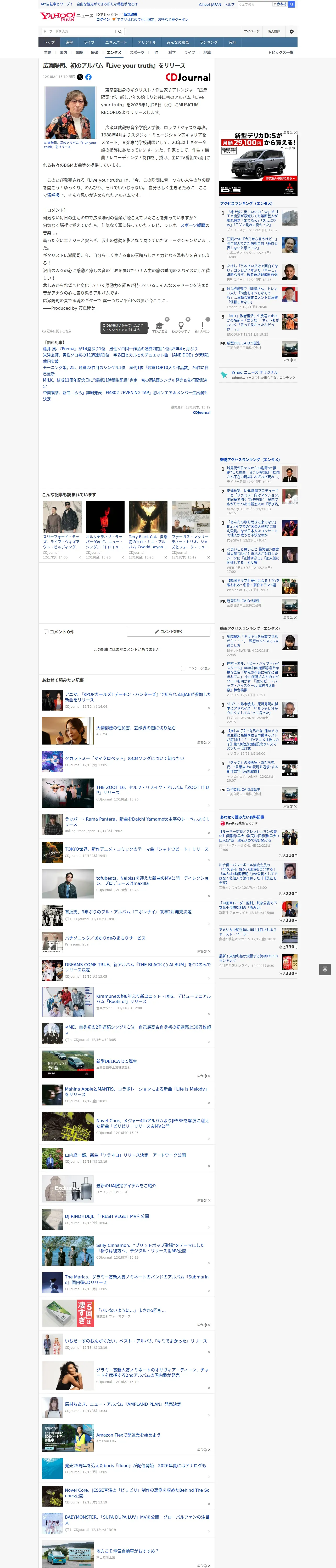The image size is (336, 1568).
Task: Open the 帝国喫茶 新曲「らら」 related link
Action: 125,396
